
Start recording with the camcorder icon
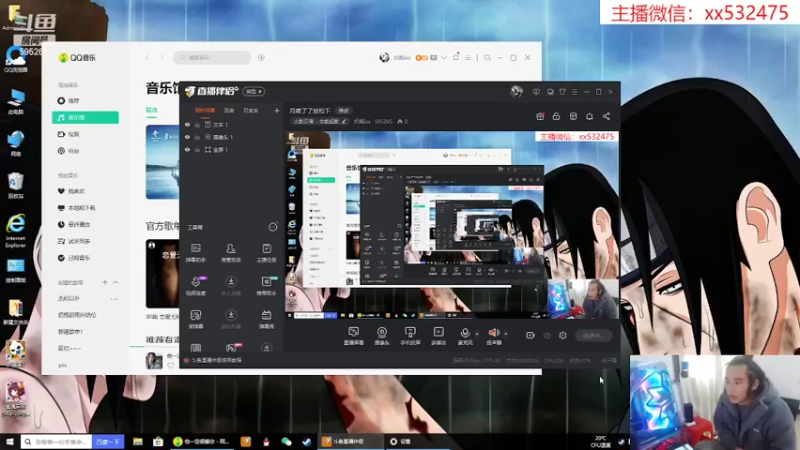(x=530, y=335)
